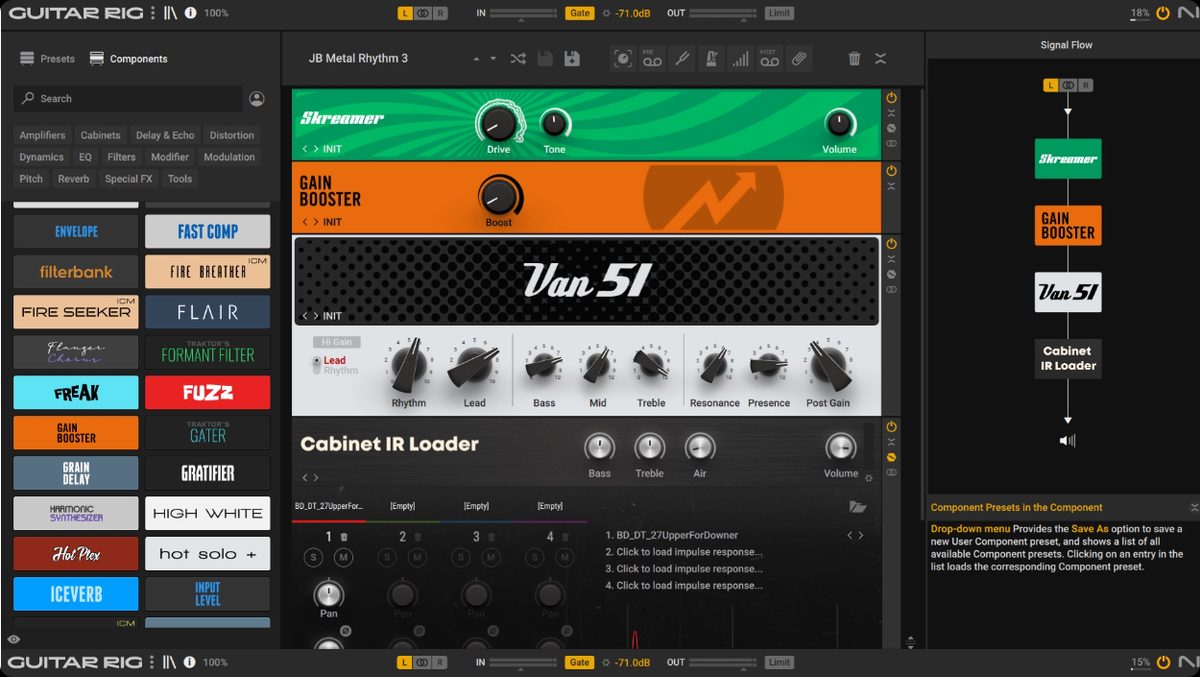Open the macros knob-frame tool icon
Image resolution: width=1200 pixels, height=677 pixels.
[623, 59]
